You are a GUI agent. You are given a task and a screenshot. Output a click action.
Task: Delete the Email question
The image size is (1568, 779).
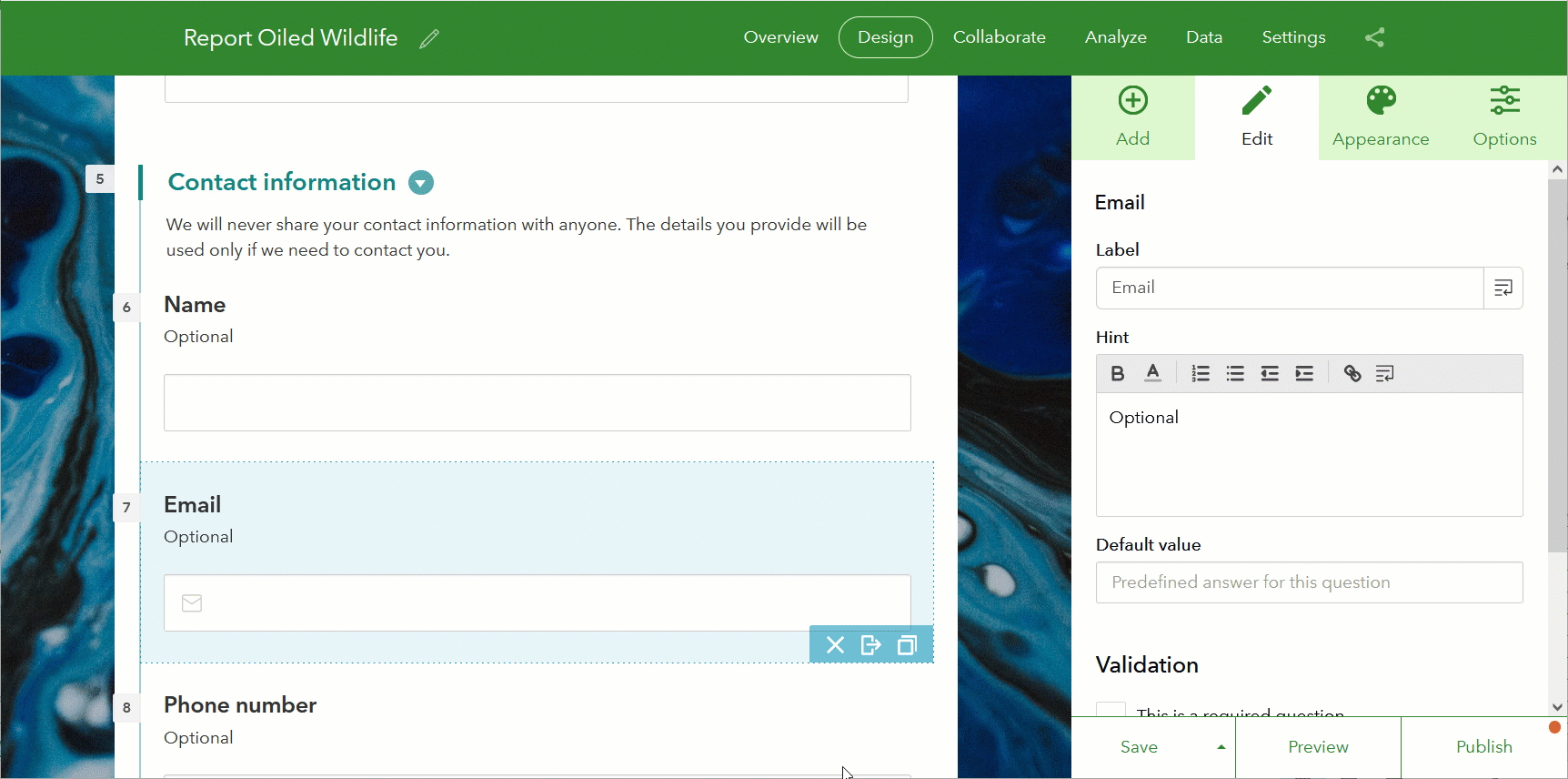tap(835, 645)
